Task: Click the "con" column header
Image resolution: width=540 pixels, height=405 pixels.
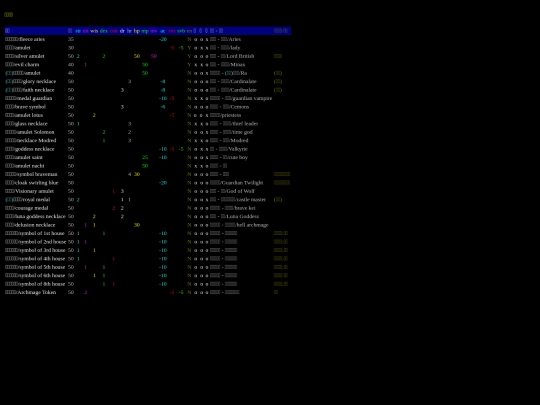Action: (x=114, y=31)
